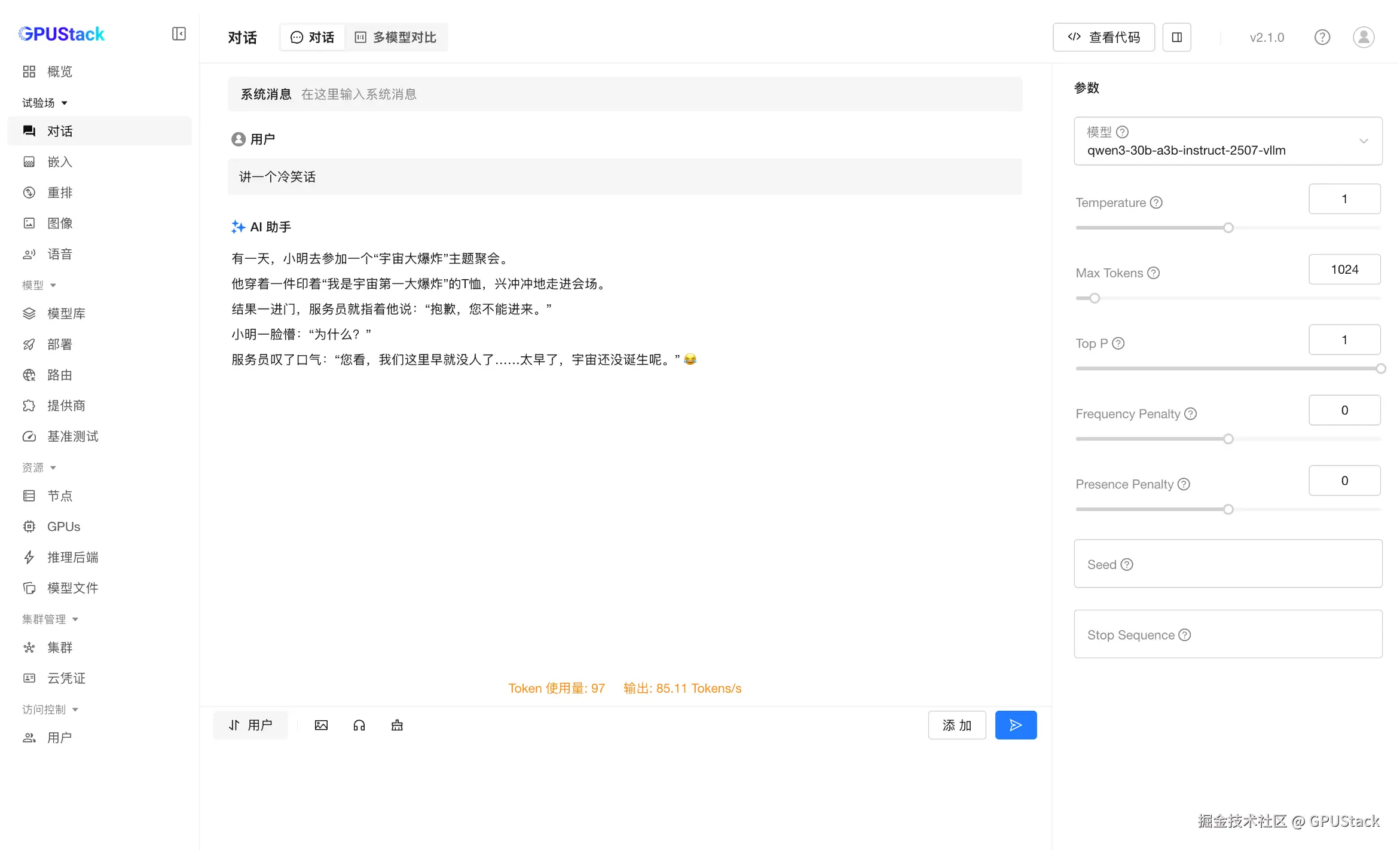Click the Seed input field

[x=1227, y=564]
